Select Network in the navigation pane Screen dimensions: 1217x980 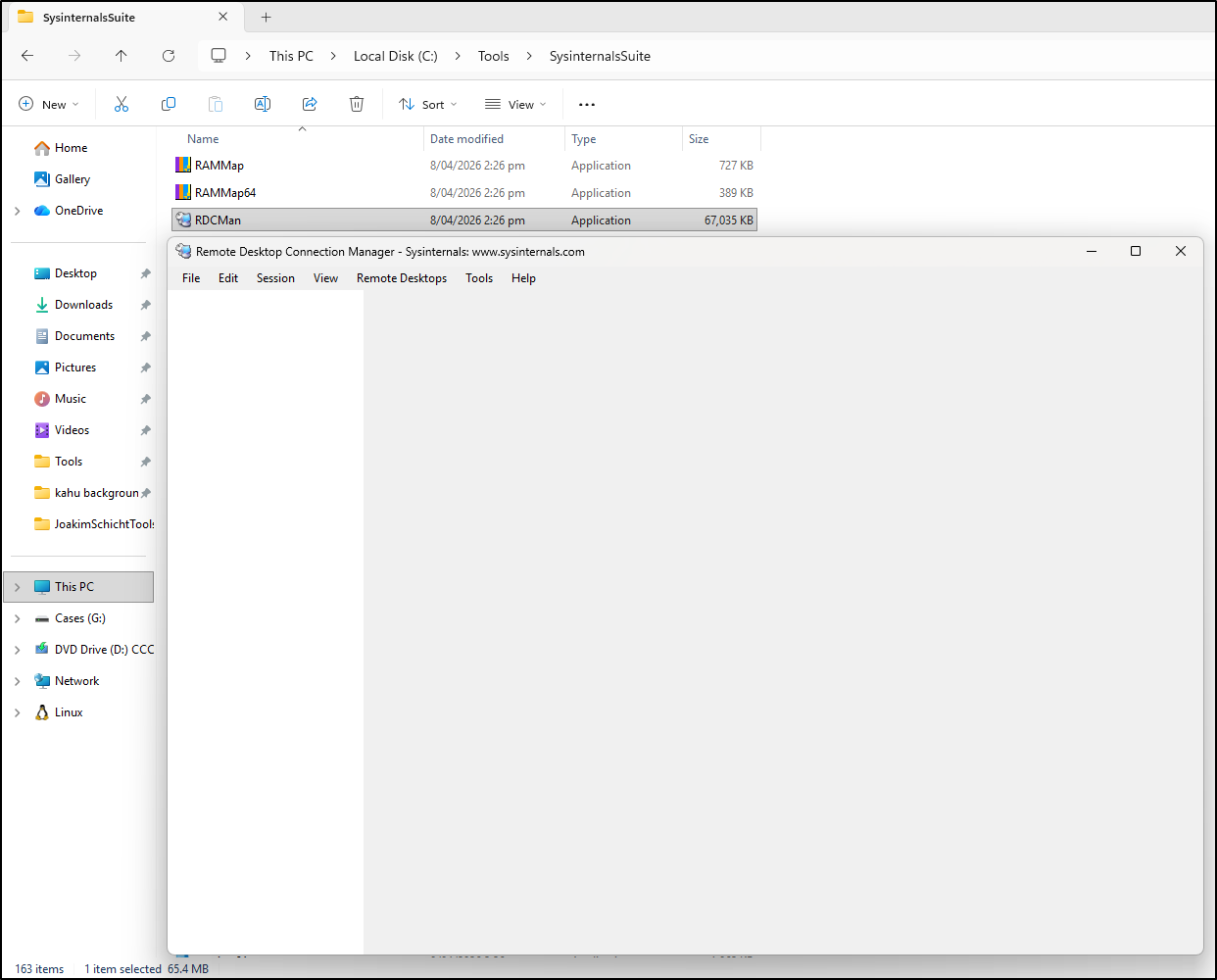coord(76,681)
